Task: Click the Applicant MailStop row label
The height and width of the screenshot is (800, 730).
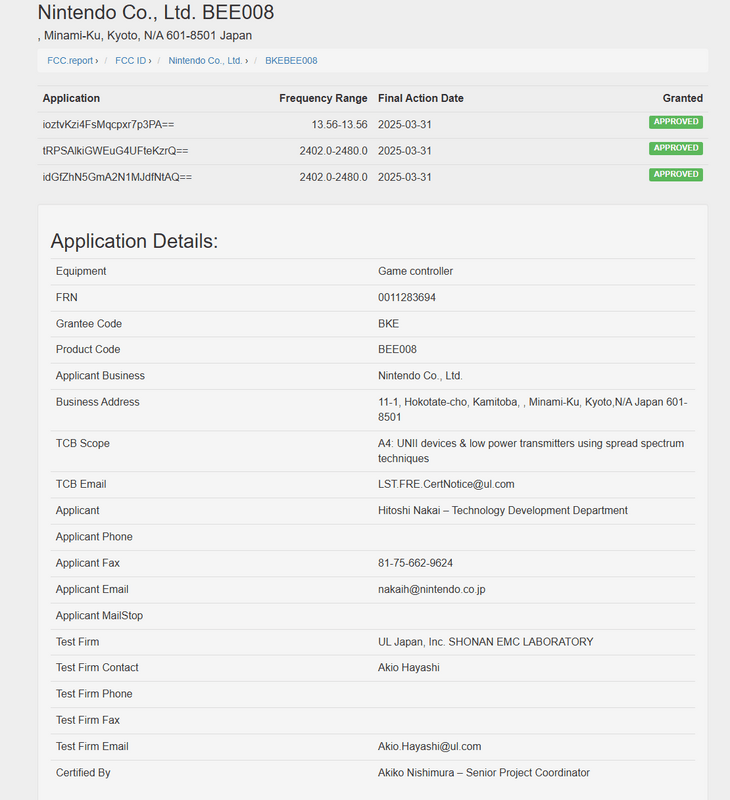Action: [99, 616]
